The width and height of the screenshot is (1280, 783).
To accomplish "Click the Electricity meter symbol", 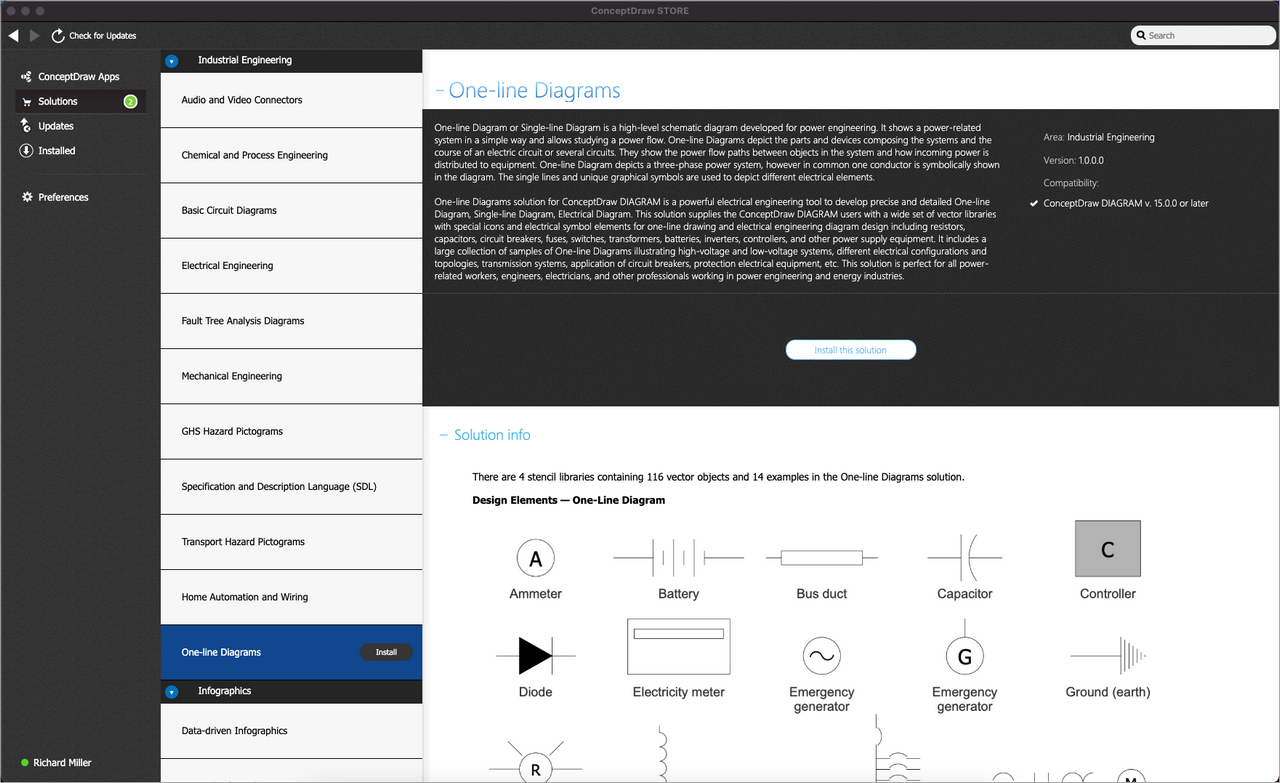I will [679, 646].
